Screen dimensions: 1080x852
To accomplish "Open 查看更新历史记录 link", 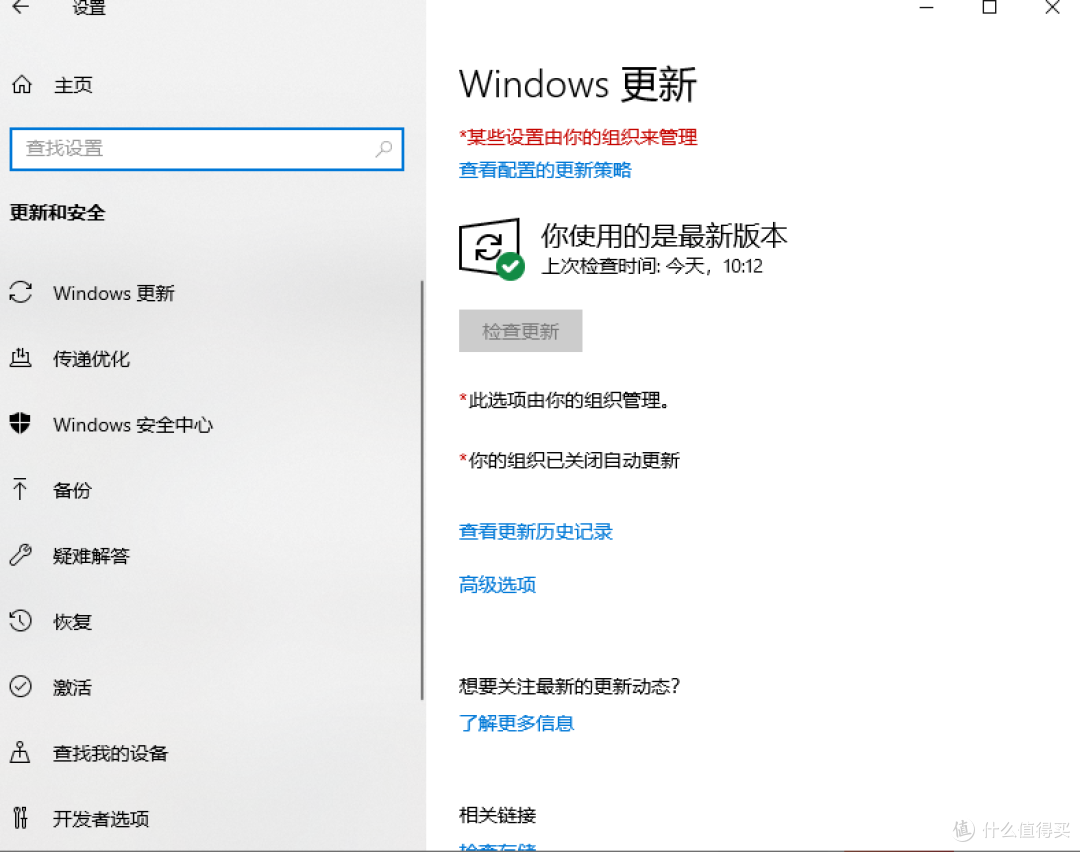I will 535,531.
